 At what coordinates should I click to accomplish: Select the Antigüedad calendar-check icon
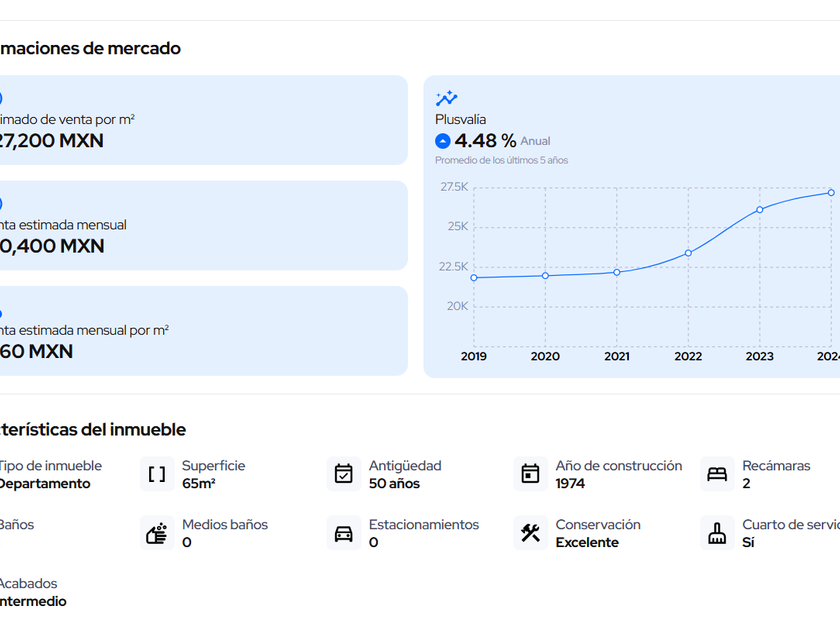coord(344,474)
